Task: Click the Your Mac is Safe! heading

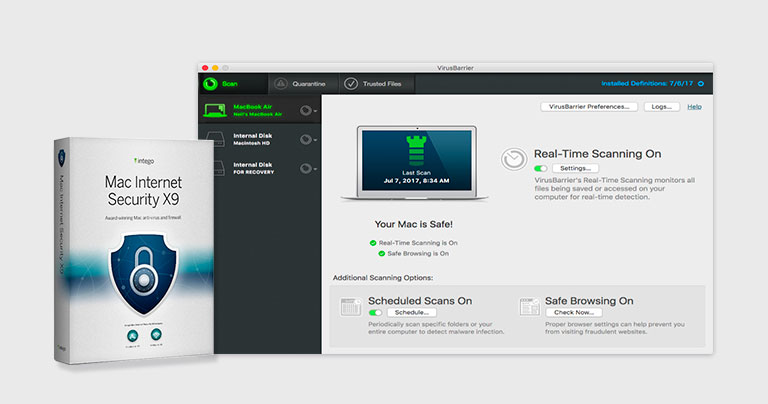Action: (414, 224)
